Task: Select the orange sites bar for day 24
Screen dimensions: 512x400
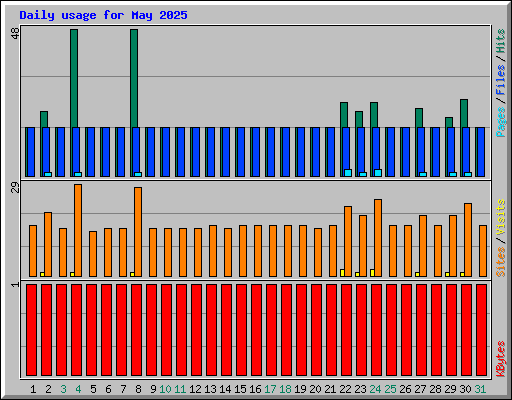Action: coord(378,238)
